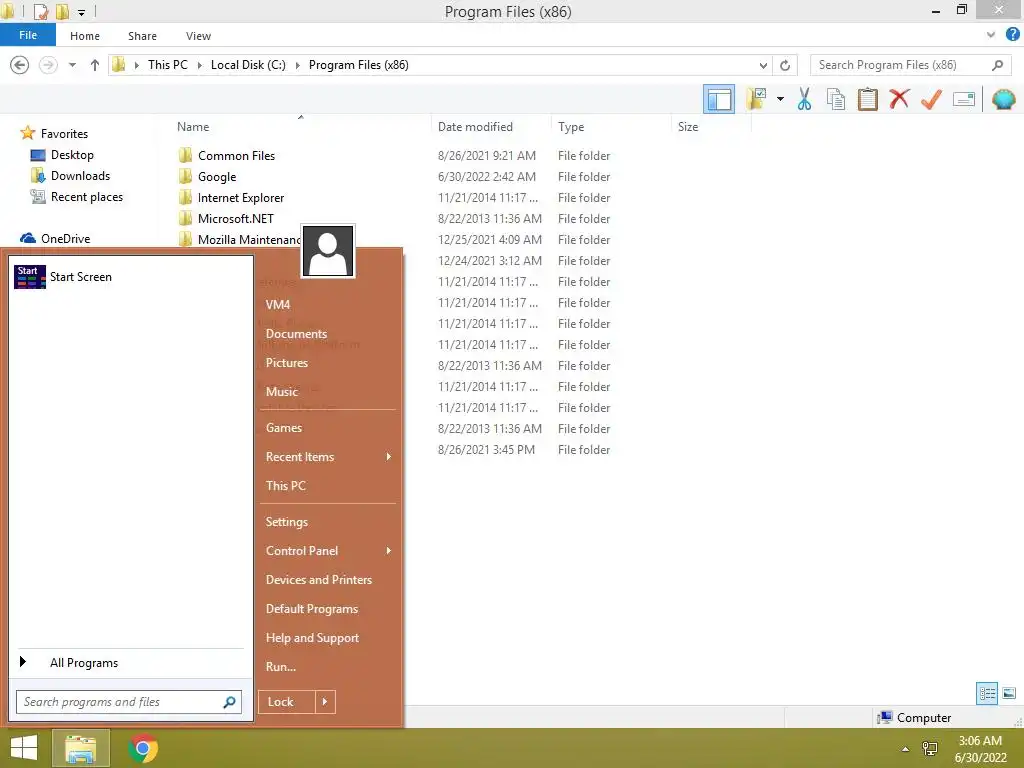Click the E-mail envelope toolbar icon

point(963,99)
